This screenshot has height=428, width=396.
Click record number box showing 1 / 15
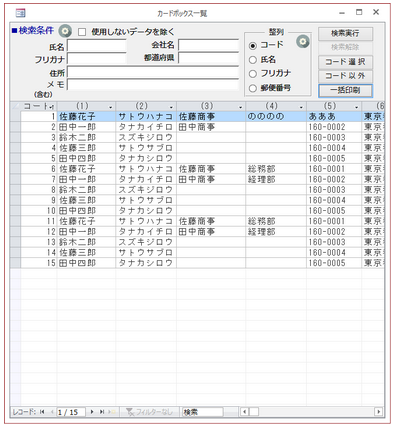coord(71,412)
